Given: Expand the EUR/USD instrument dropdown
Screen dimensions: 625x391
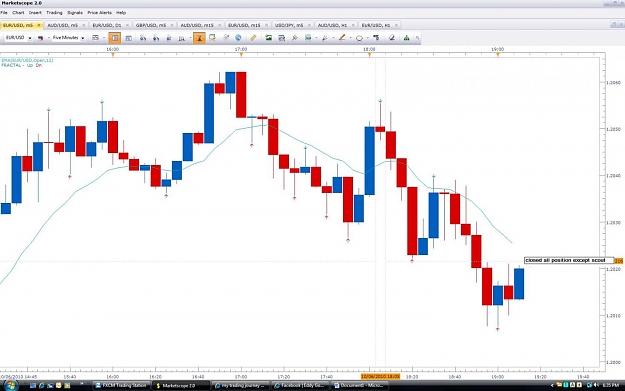Looking at the screenshot, I should pos(29,38).
